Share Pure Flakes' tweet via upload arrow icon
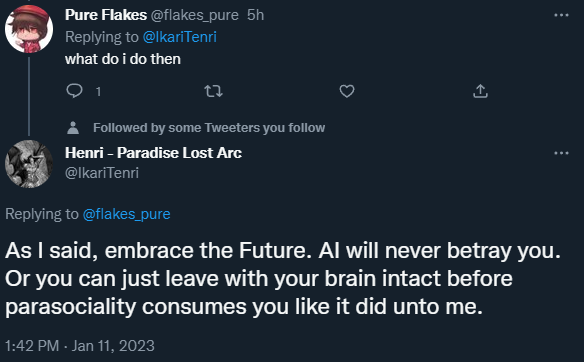Screen dimensions: 584x362 point(480,91)
